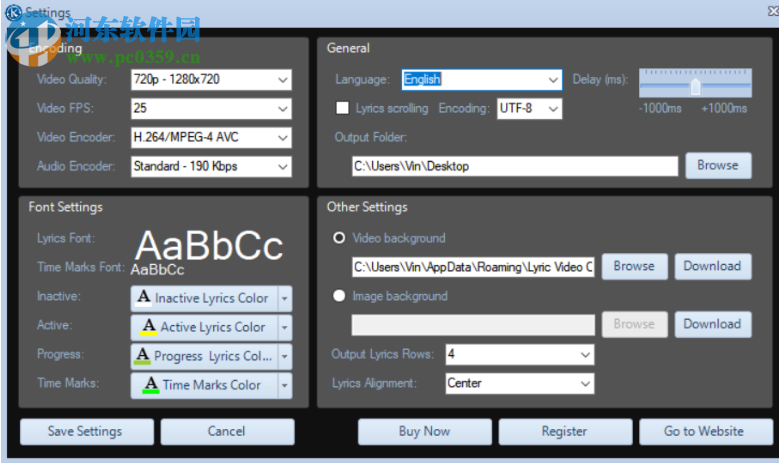The height and width of the screenshot is (463, 779).
Task: Expand the Progress Lyrics Color arrow
Action: tap(285, 356)
